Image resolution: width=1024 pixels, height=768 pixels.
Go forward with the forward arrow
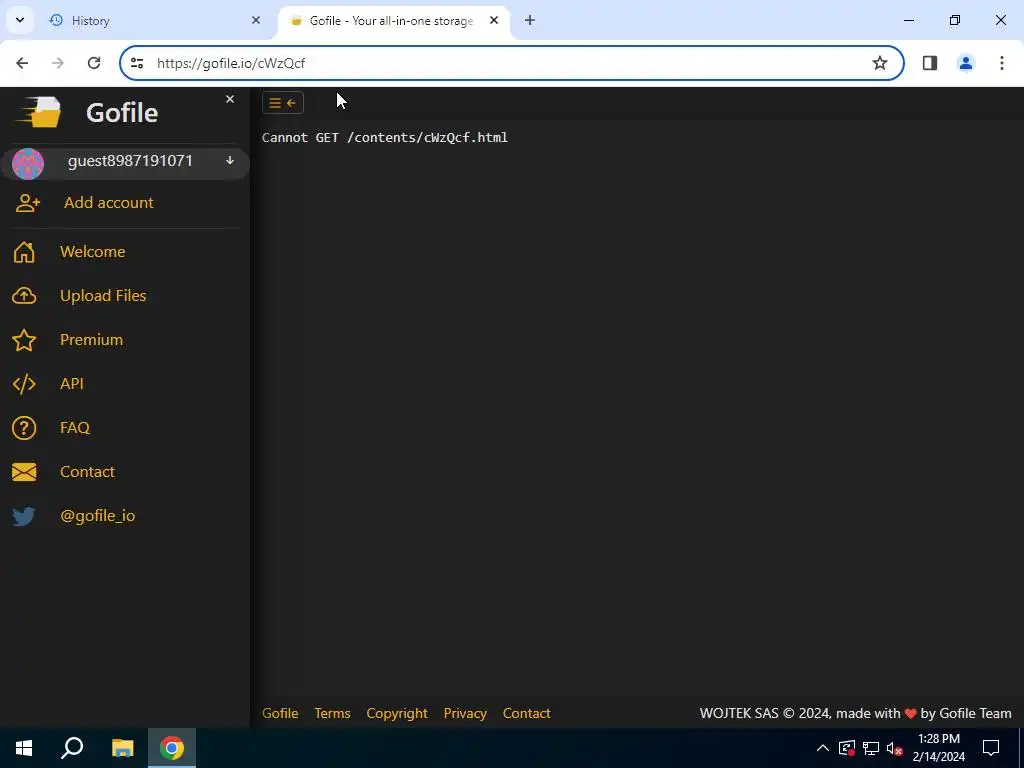(x=57, y=63)
